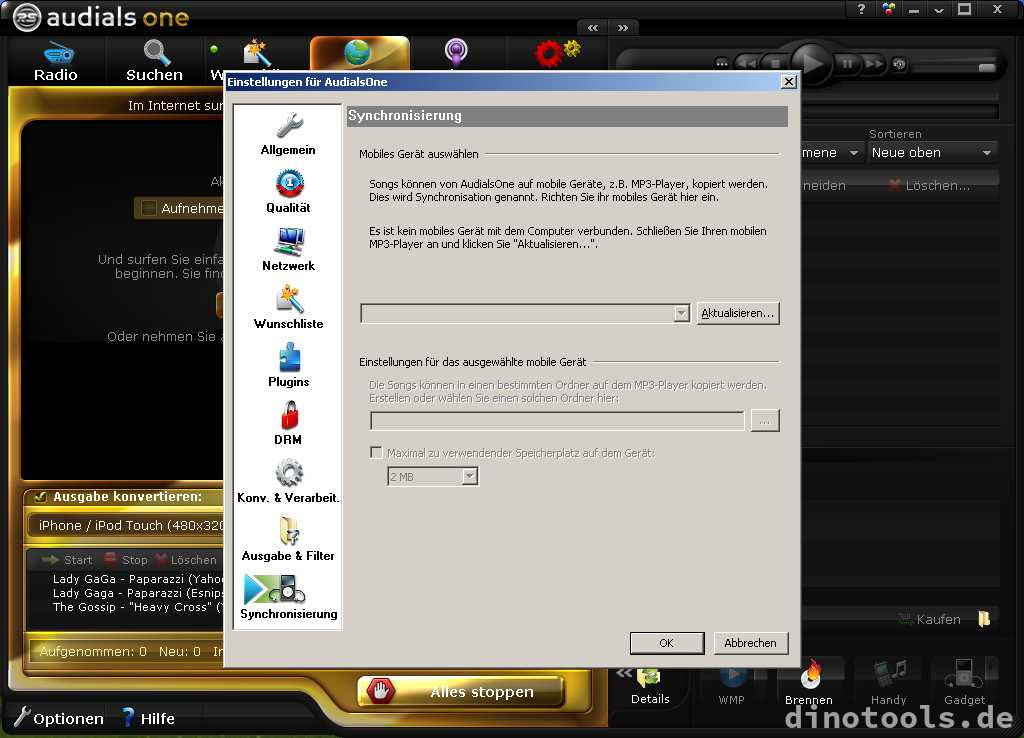
Task: Select the "Lady Gaga - Paparazzi (Esnips" entry
Action: pyautogui.click(x=137, y=593)
